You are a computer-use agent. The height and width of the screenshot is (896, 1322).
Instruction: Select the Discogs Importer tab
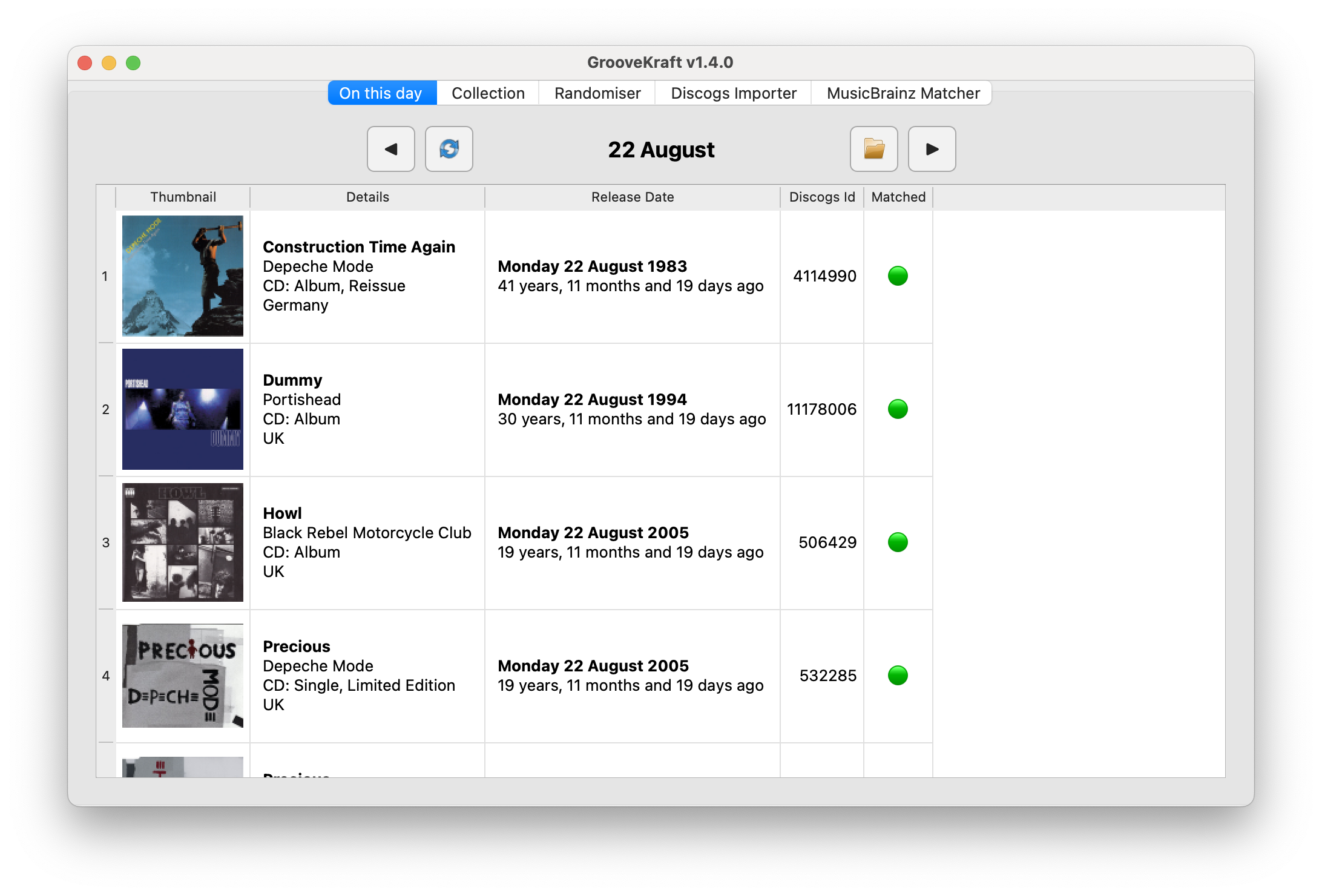tap(734, 93)
